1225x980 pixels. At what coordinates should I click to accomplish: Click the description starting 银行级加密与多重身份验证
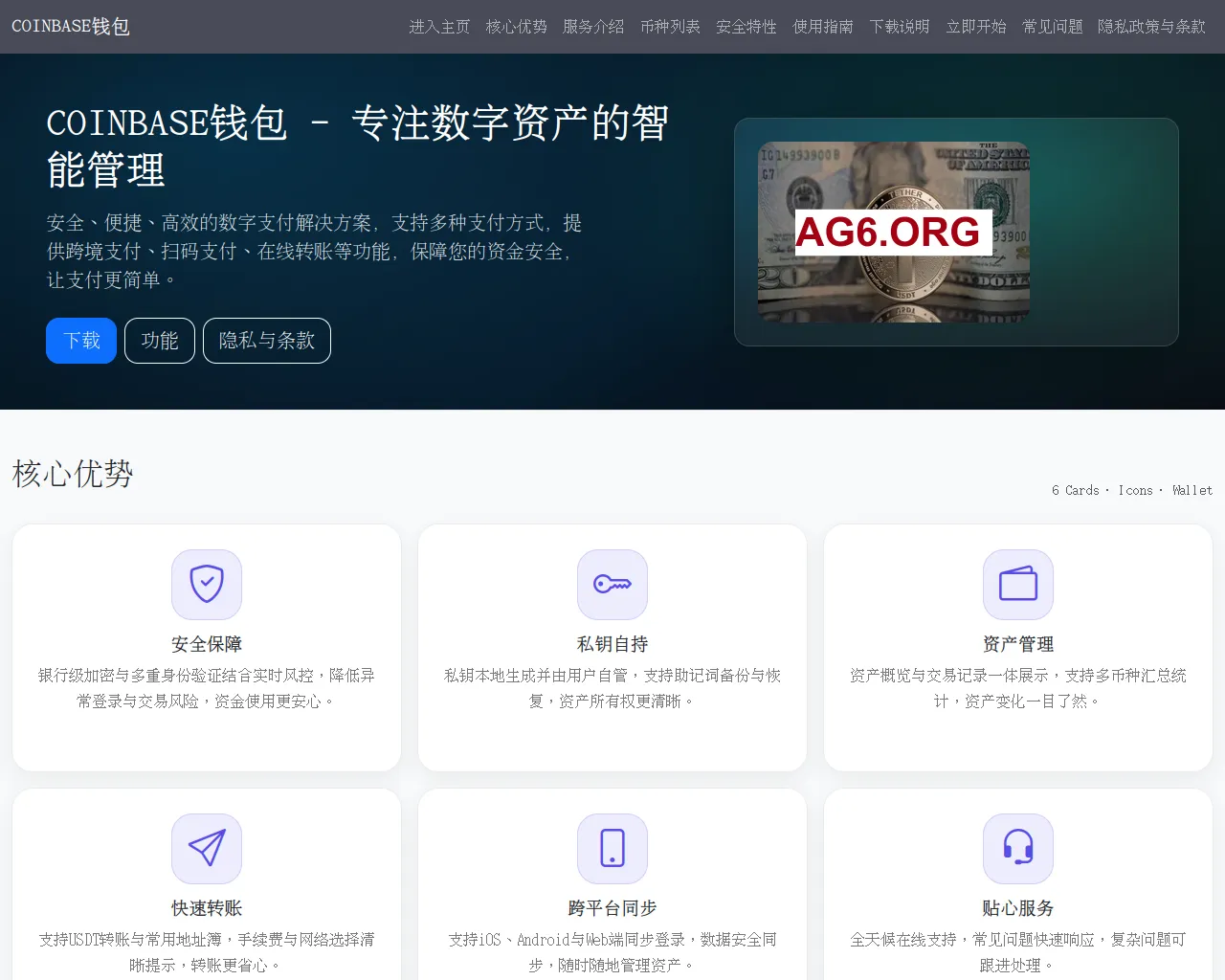point(207,688)
